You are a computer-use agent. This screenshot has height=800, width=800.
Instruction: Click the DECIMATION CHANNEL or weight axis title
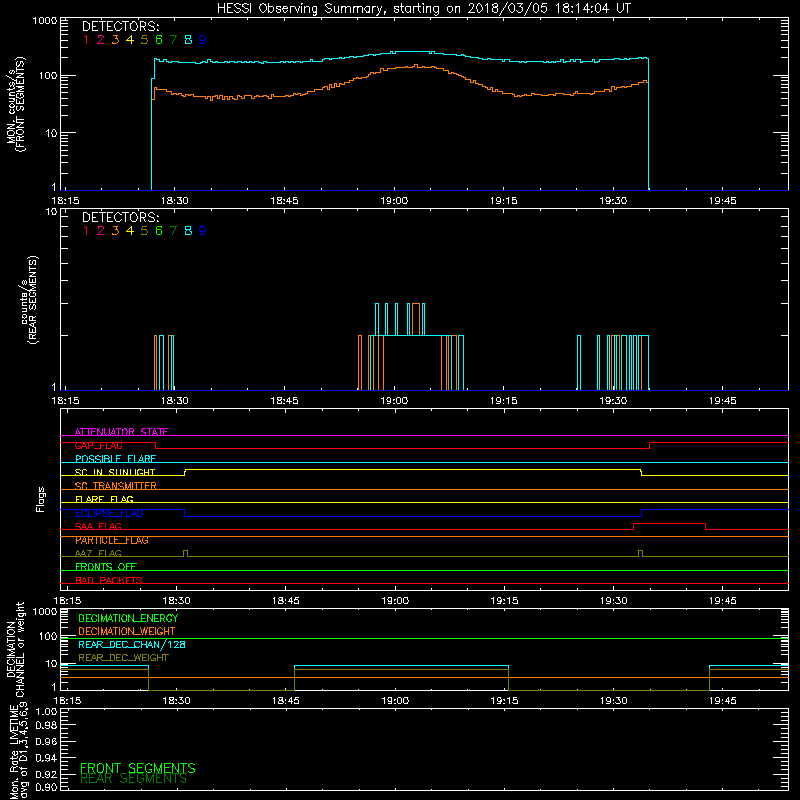point(15,649)
